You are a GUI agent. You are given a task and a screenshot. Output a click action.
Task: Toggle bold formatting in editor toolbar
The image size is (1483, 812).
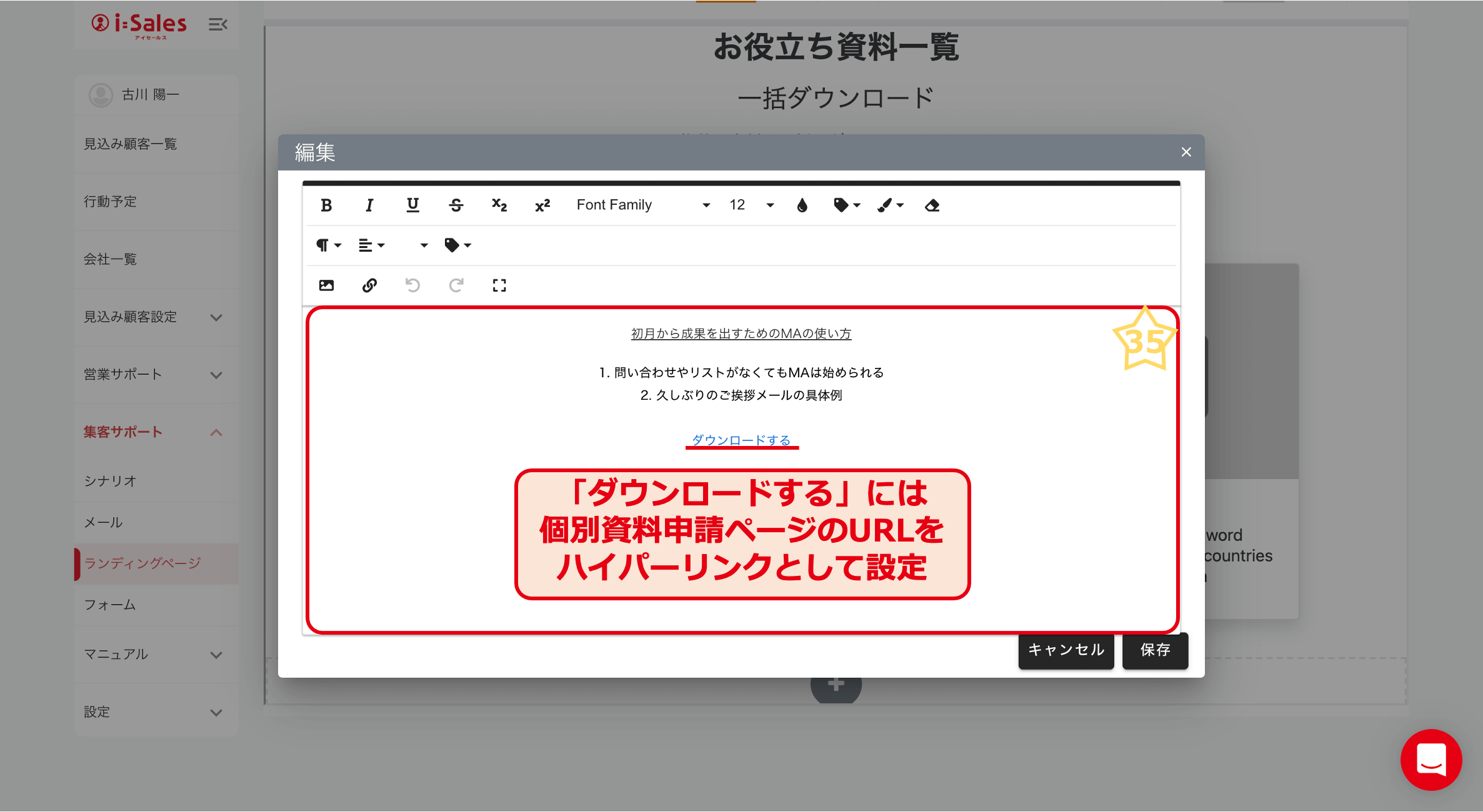coord(326,205)
